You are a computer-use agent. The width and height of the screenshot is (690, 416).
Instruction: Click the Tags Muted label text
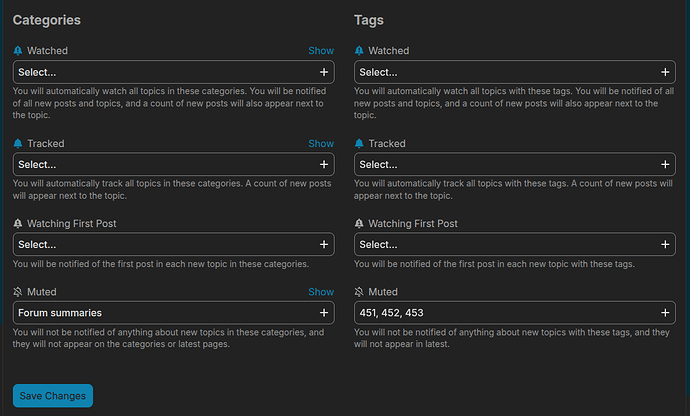click(x=383, y=292)
